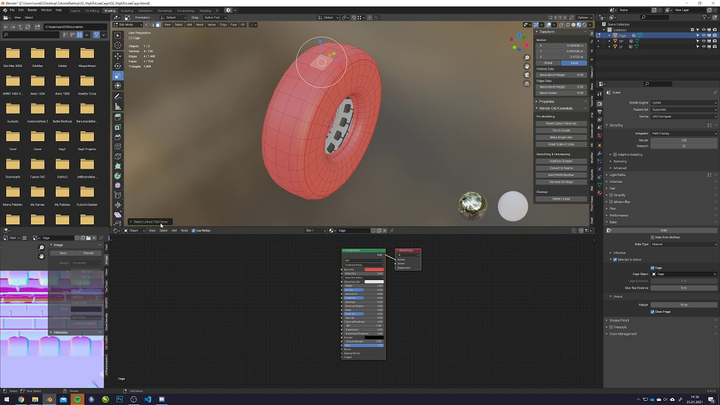Screen dimensions: 720x405
Task: Click the camera view icon in the viewport
Action: pos(527,76)
